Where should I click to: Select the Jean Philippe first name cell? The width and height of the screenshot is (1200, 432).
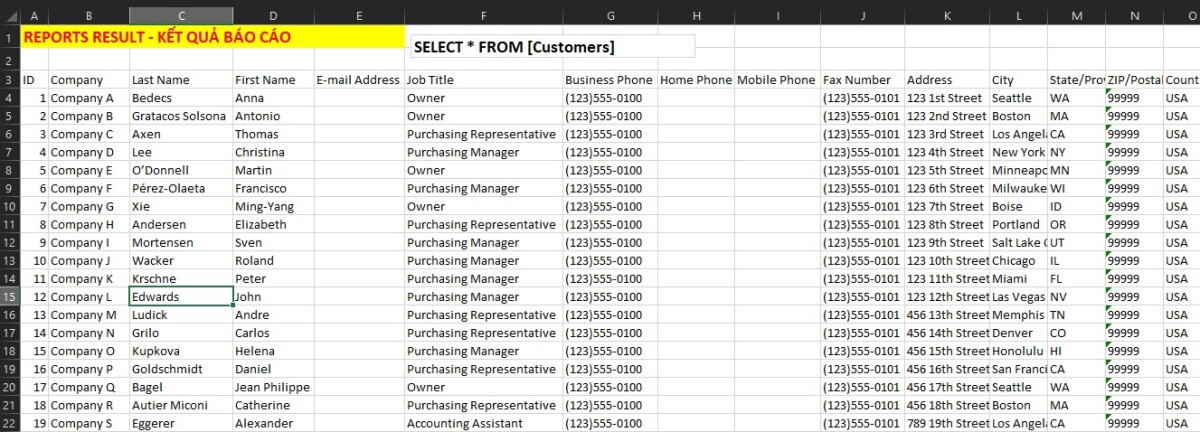[x=273, y=387]
